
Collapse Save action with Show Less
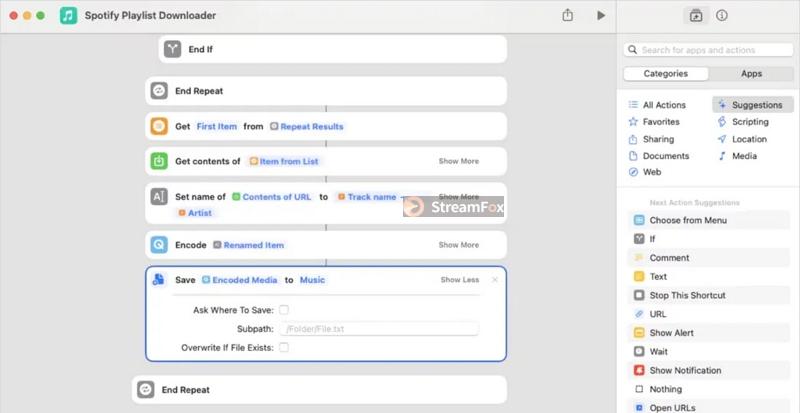[460, 280]
